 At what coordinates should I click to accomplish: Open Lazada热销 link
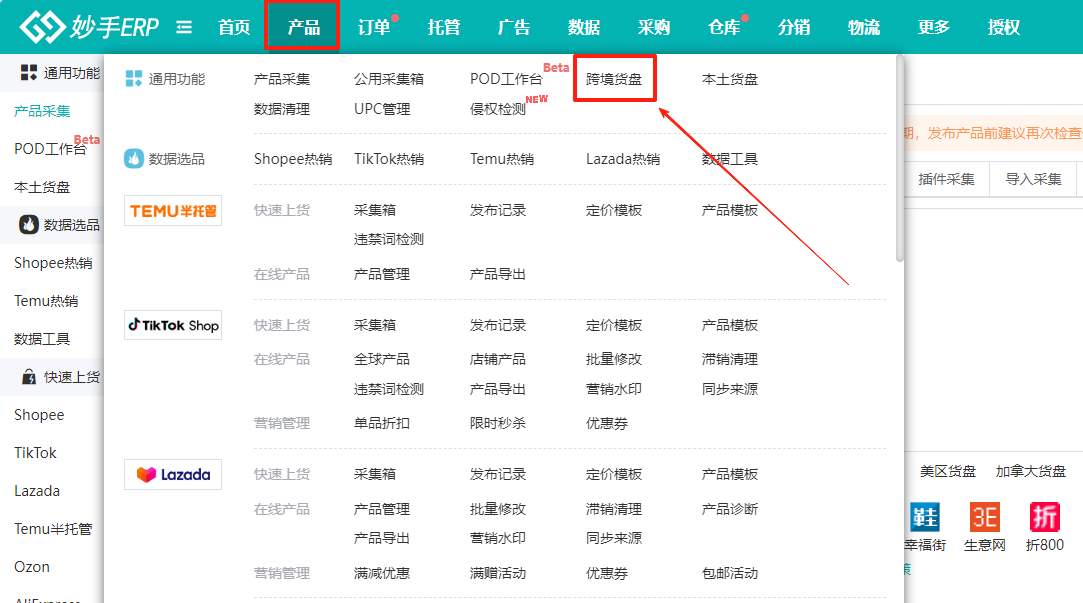[623, 159]
